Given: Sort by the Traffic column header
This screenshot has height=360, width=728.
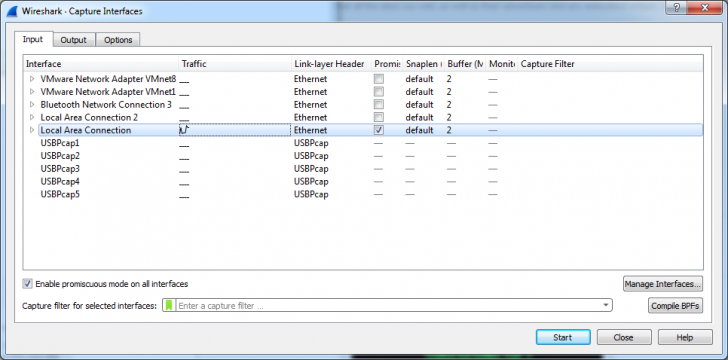Looking at the screenshot, I should click(234, 64).
